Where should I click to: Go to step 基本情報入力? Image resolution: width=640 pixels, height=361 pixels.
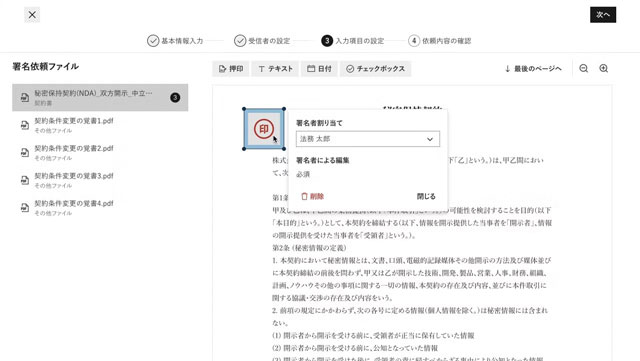[175, 41]
